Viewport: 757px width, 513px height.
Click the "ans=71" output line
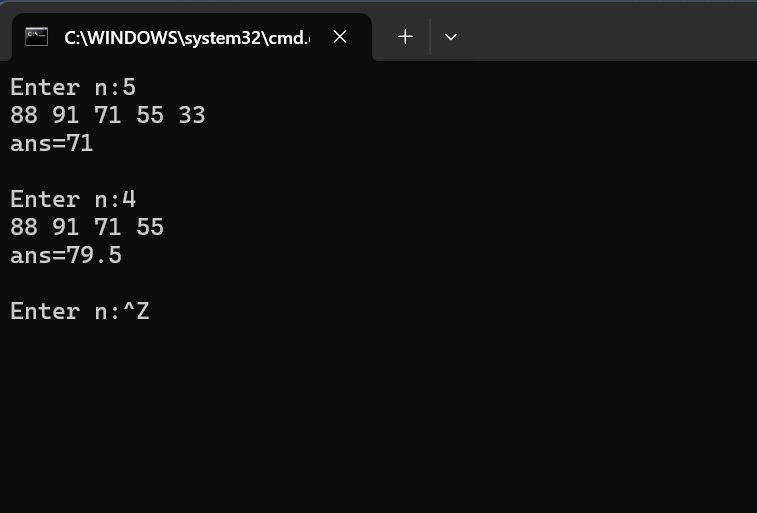click(x=52, y=144)
